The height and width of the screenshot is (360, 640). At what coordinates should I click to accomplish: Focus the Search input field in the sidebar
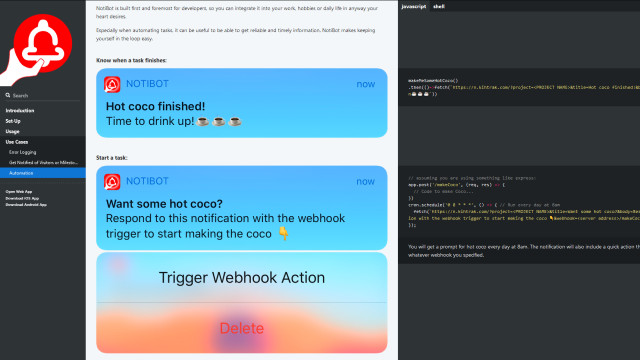43,96
